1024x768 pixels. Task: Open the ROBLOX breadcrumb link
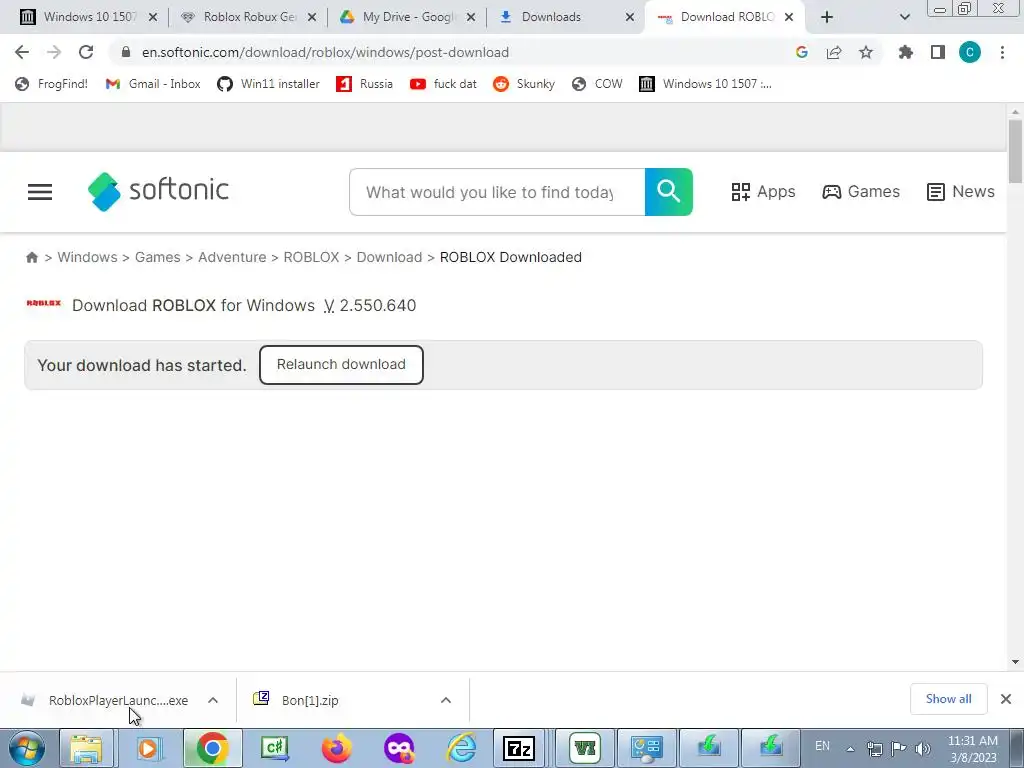tap(312, 257)
